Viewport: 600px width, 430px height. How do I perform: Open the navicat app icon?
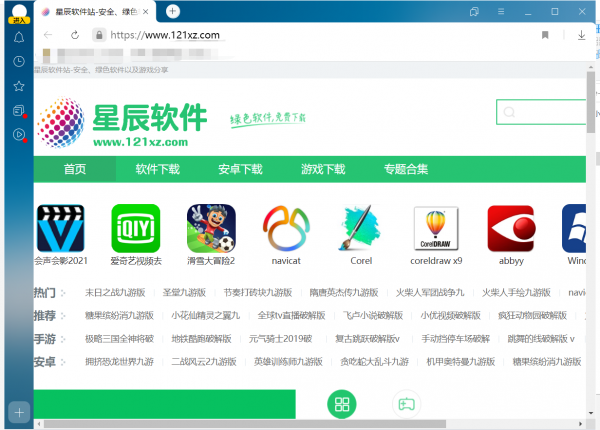point(286,228)
